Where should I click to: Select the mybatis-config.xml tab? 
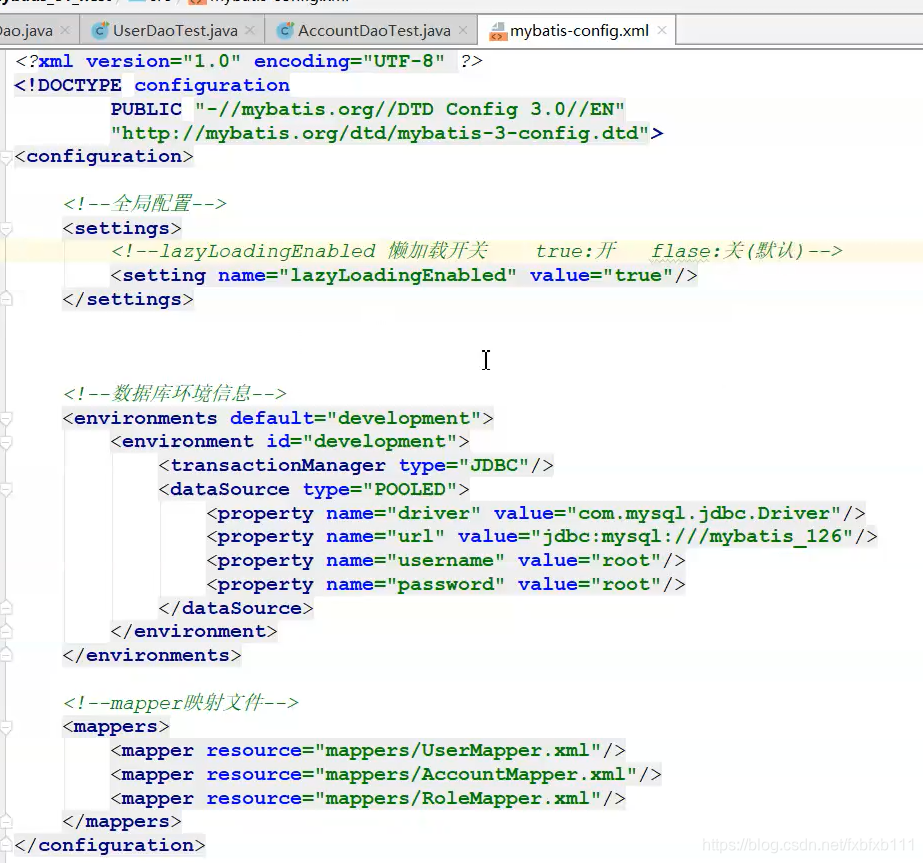click(x=579, y=30)
